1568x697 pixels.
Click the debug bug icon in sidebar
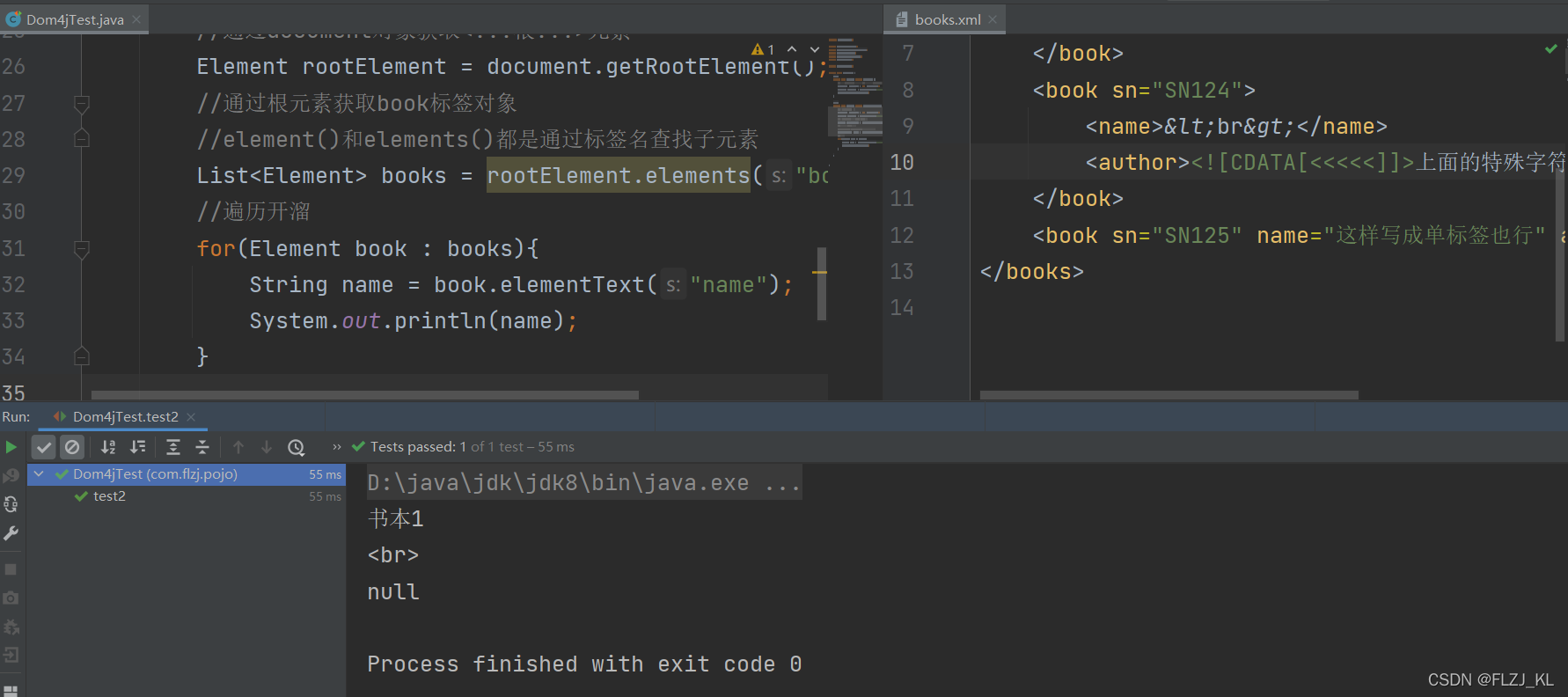pyautogui.click(x=11, y=627)
